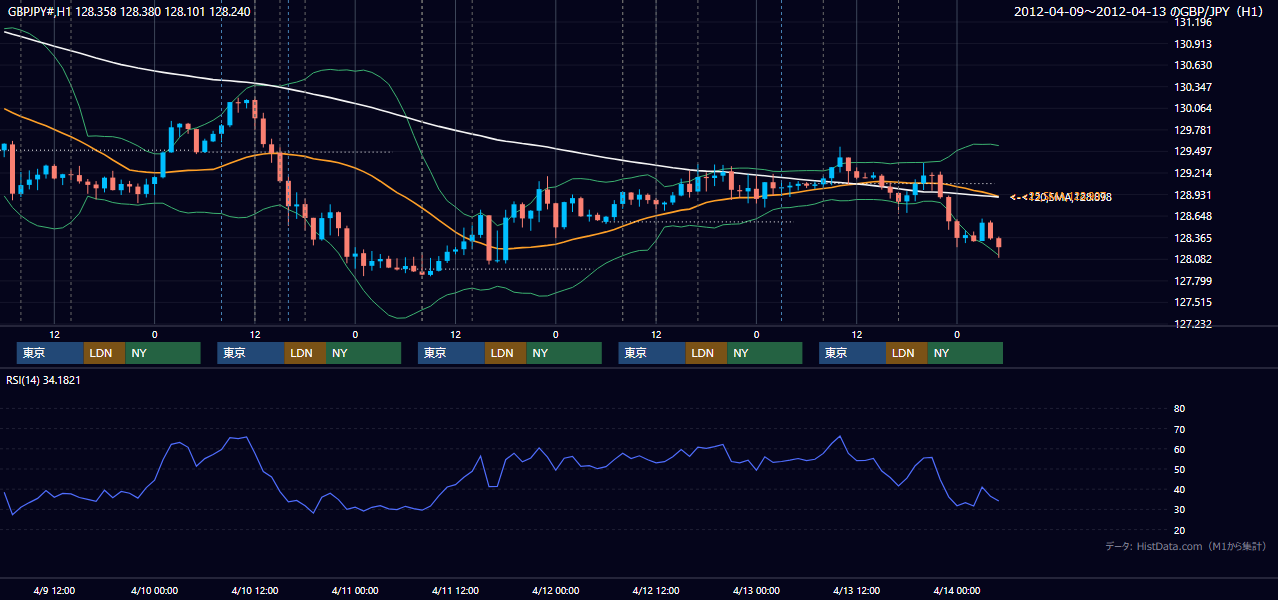The image size is (1278, 600).
Task: Click the 4/9 12:00 date label
Action: (55, 590)
